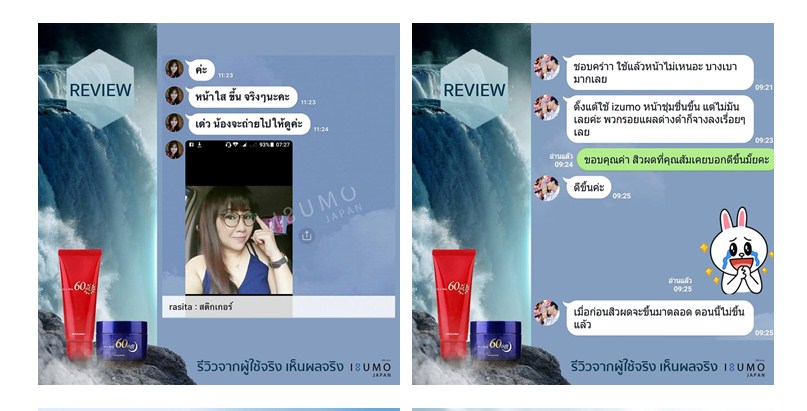Click green "ขอบคุณค่า สิวผดที่คุณส้มเคยบอกดีขึ้นมั้ยคะ" bubble
The width and height of the screenshot is (807, 411).
[675, 159]
